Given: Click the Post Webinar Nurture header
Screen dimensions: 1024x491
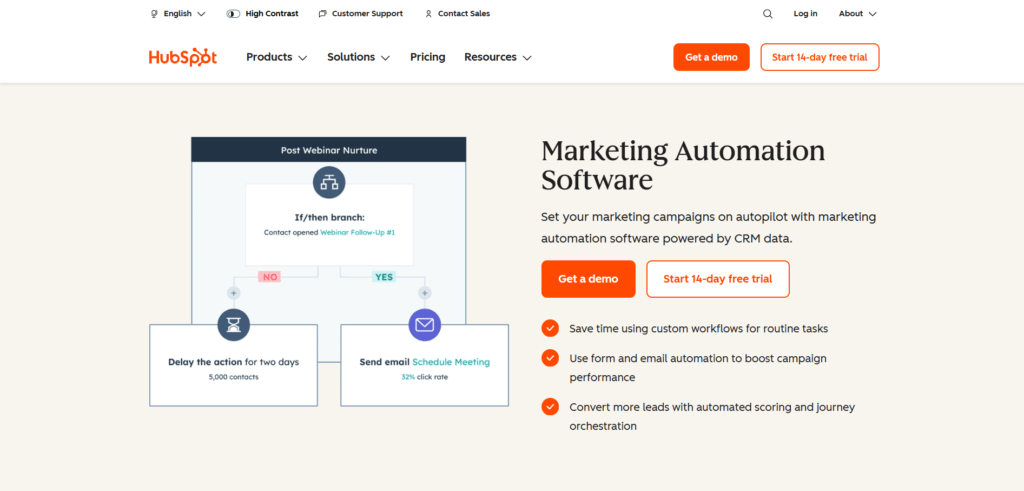Looking at the screenshot, I should tap(328, 150).
